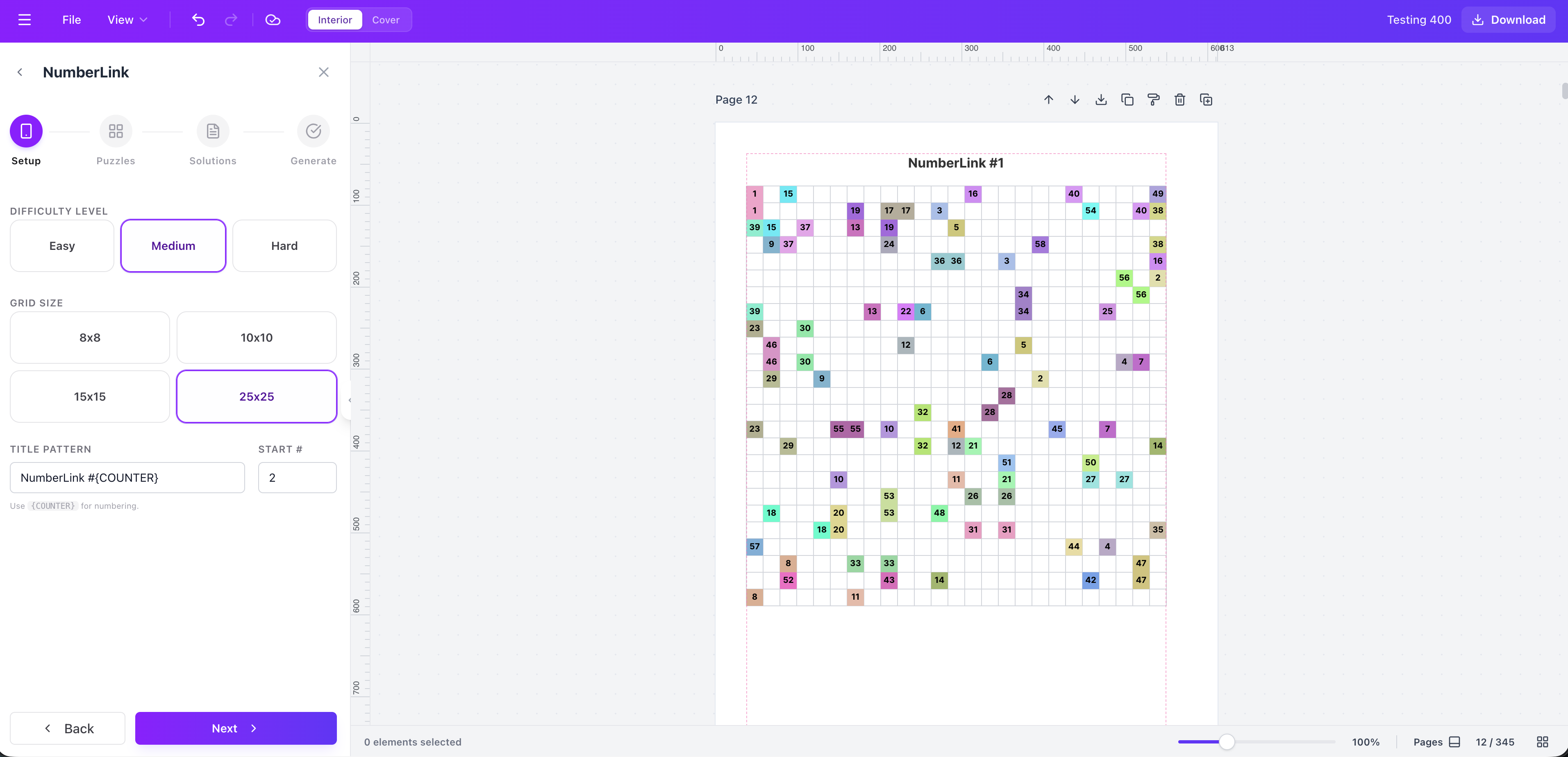Viewport: 1568px width, 757px height.
Task: Switch to the Cover view
Action: pyautogui.click(x=386, y=20)
